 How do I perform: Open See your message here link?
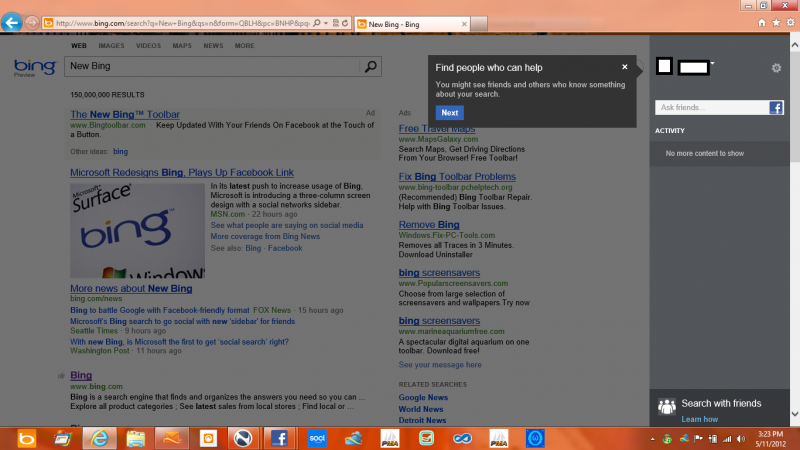coord(440,365)
